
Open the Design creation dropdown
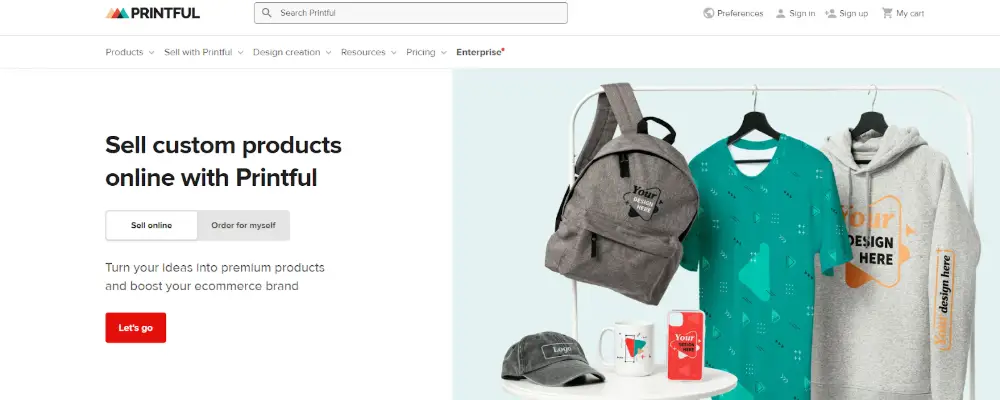pyautogui.click(x=292, y=52)
